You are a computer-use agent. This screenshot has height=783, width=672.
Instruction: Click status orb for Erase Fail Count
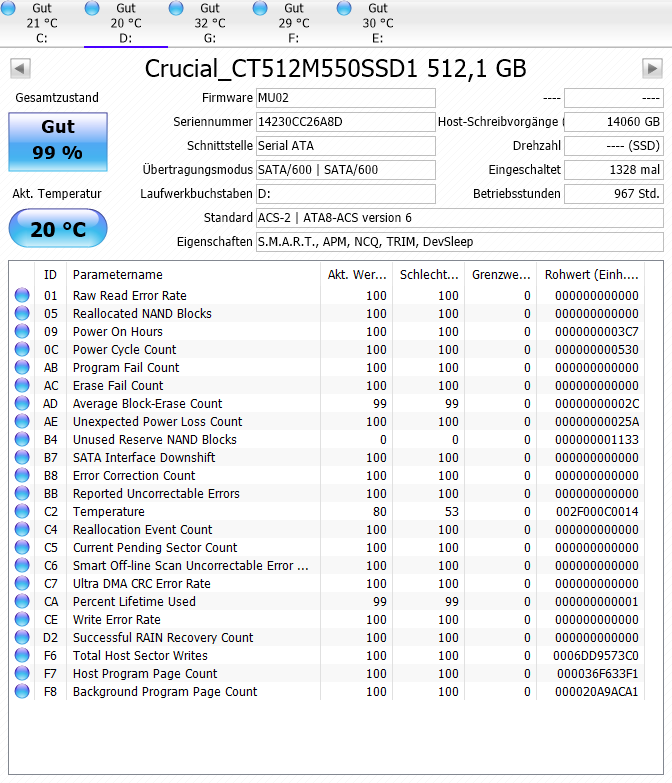tap(22, 385)
